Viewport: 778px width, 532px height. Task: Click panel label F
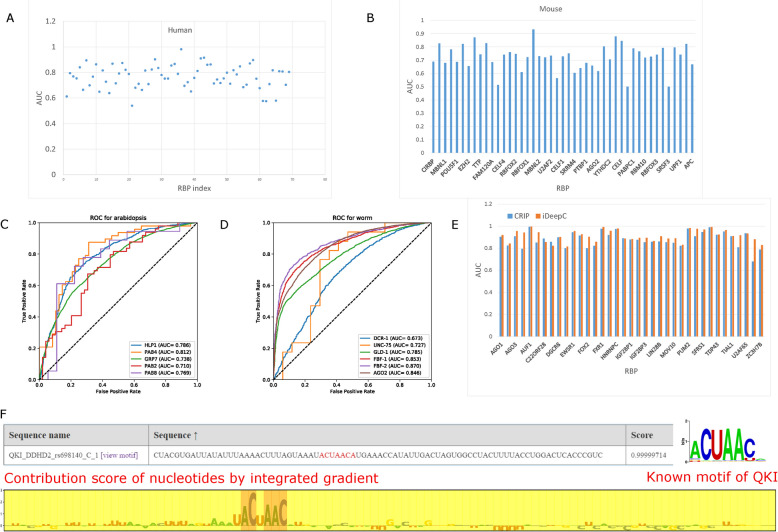tap(4, 413)
